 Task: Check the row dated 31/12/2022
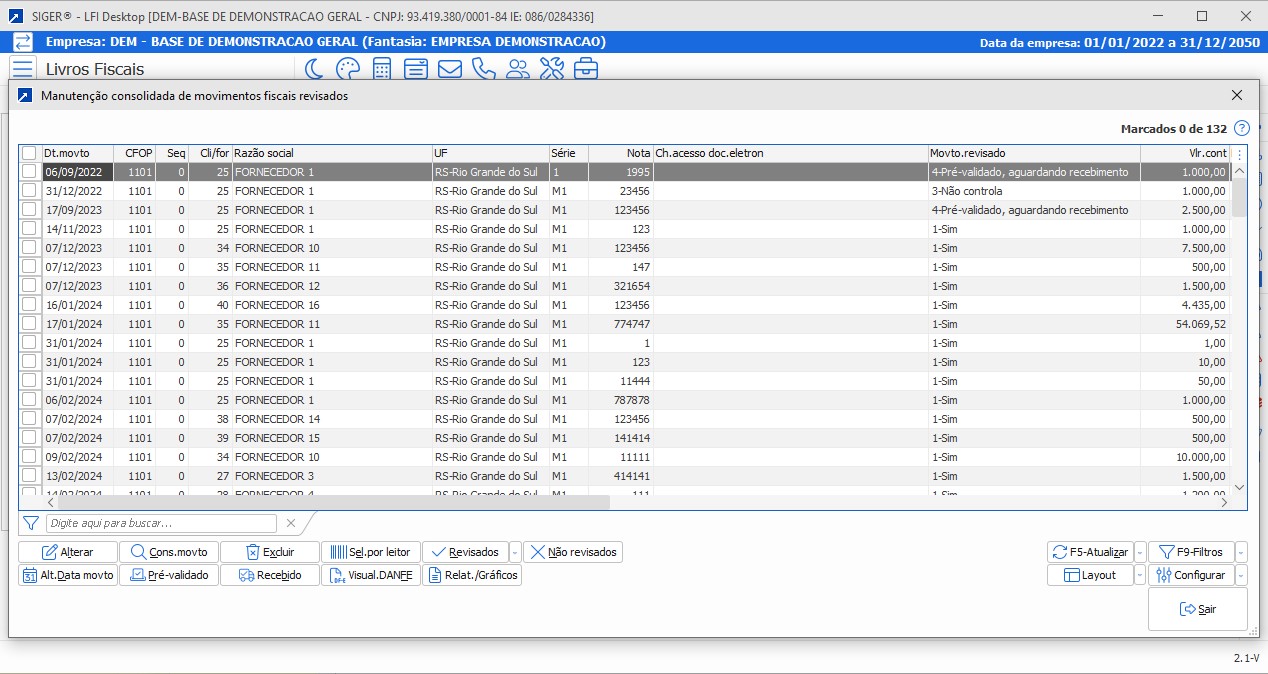point(30,191)
